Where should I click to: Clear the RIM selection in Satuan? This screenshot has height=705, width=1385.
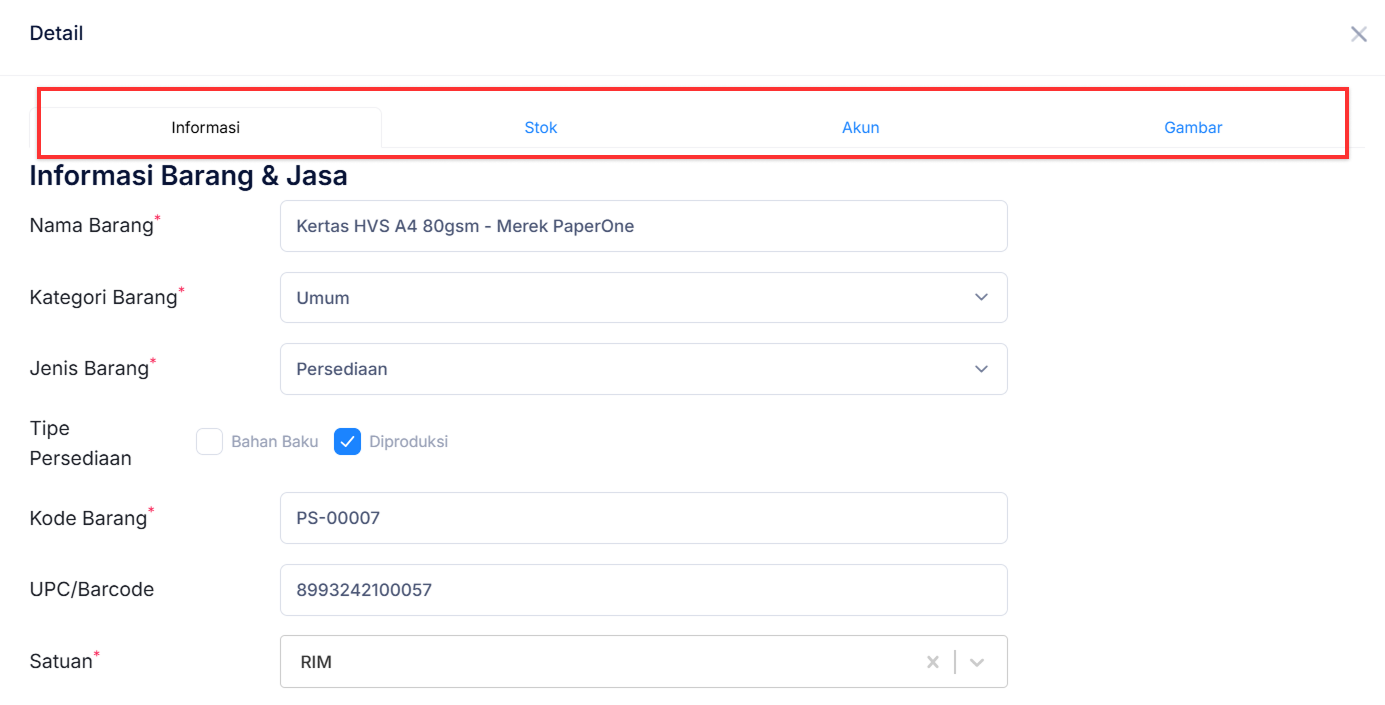click(932, 662)
